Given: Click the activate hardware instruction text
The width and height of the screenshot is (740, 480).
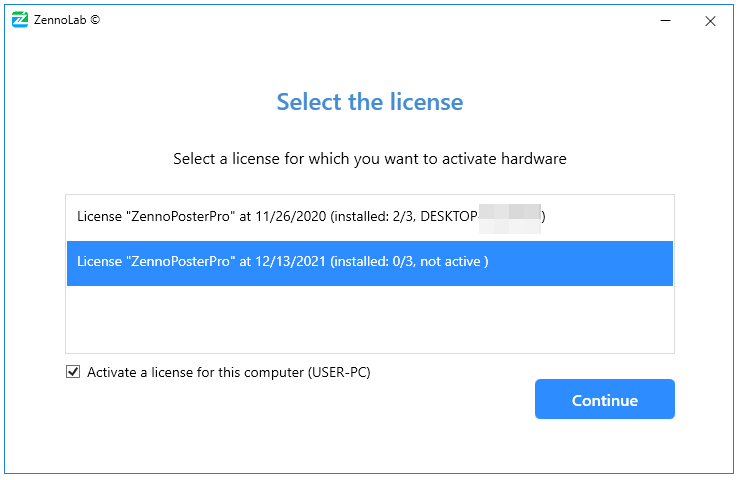Looking at the screenshot, I should [x=370, y=158].
